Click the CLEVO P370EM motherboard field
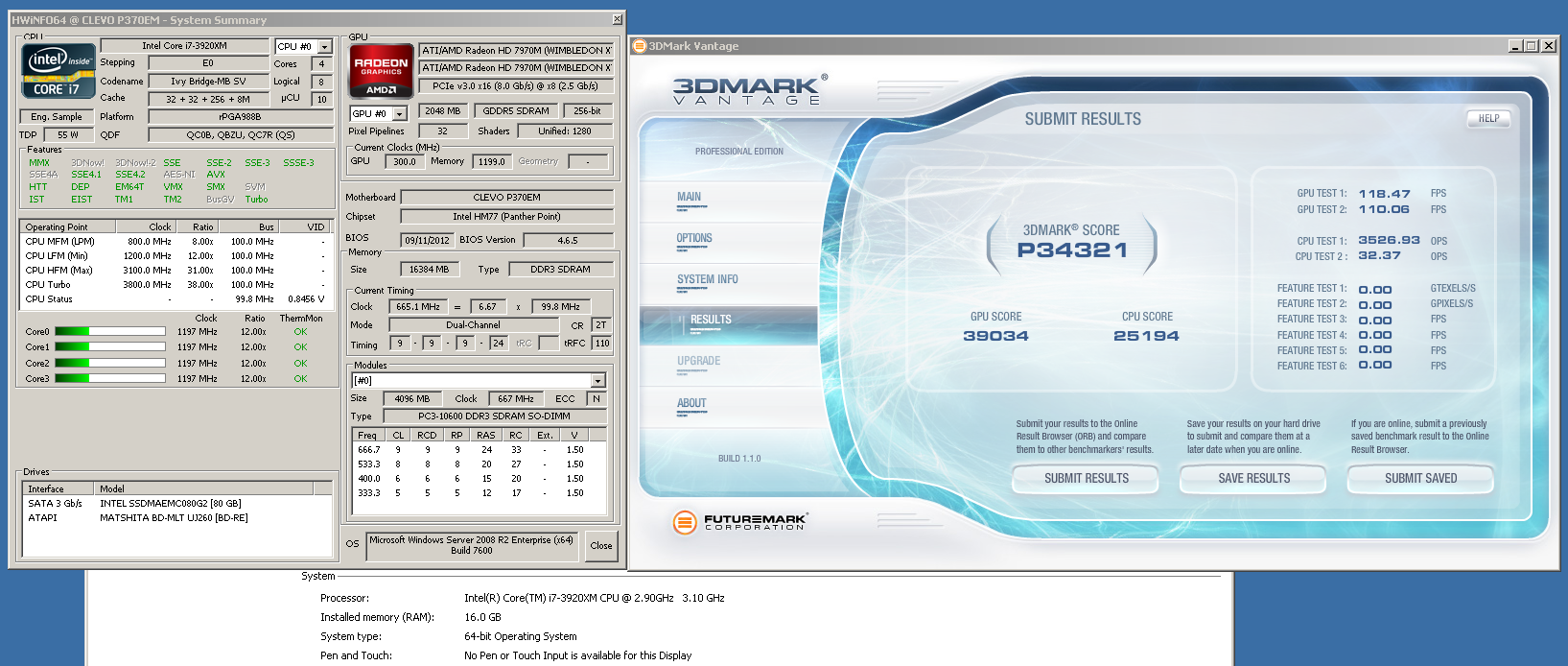The height and width of the screenshot is (666, 1568). point(507,198)
